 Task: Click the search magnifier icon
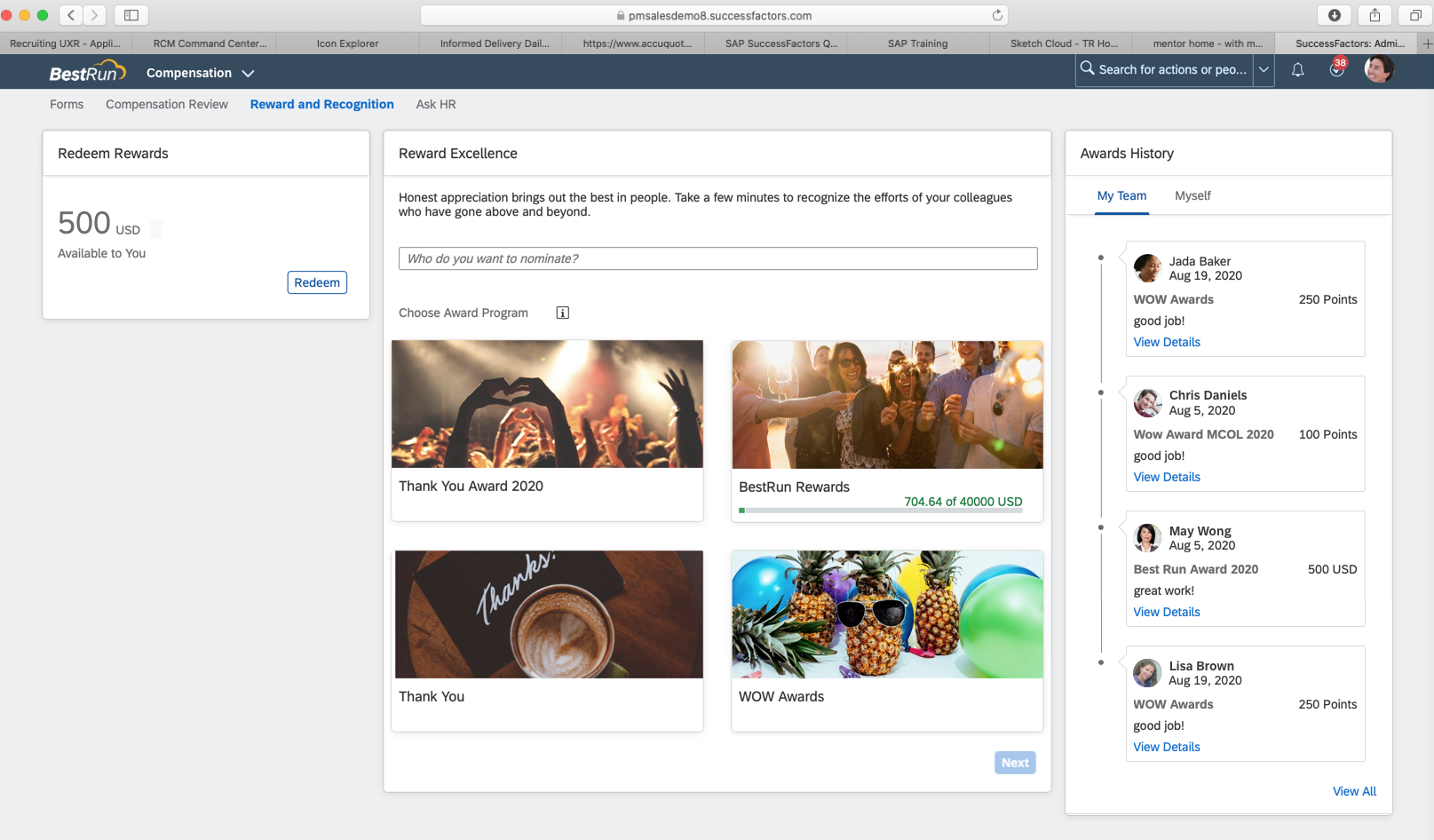(1087, 68)
